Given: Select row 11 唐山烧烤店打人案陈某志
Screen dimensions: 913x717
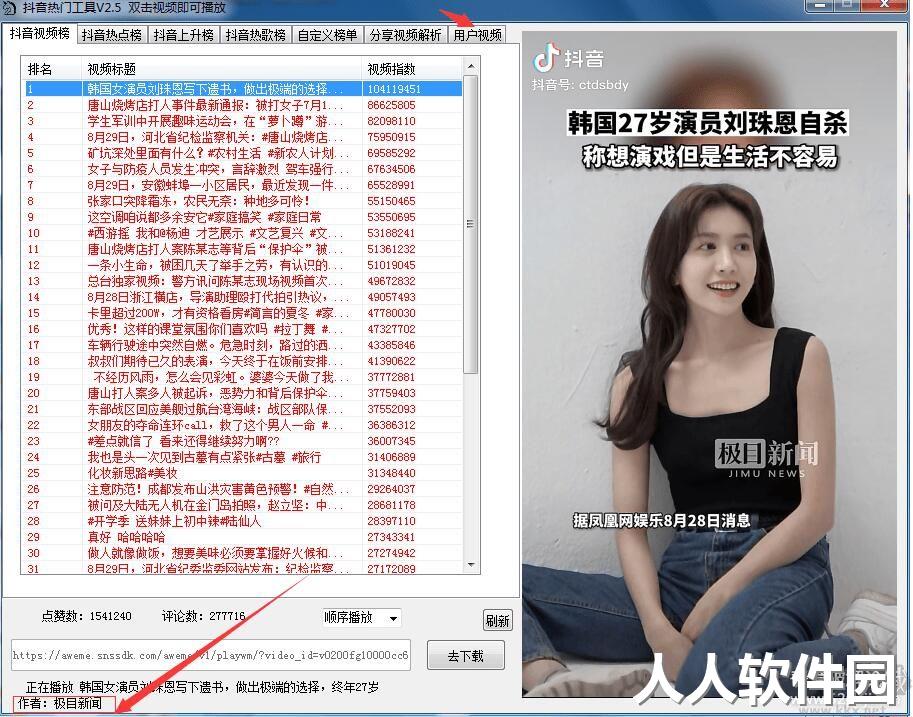Looking at the screenshot, I should (243, 249).
